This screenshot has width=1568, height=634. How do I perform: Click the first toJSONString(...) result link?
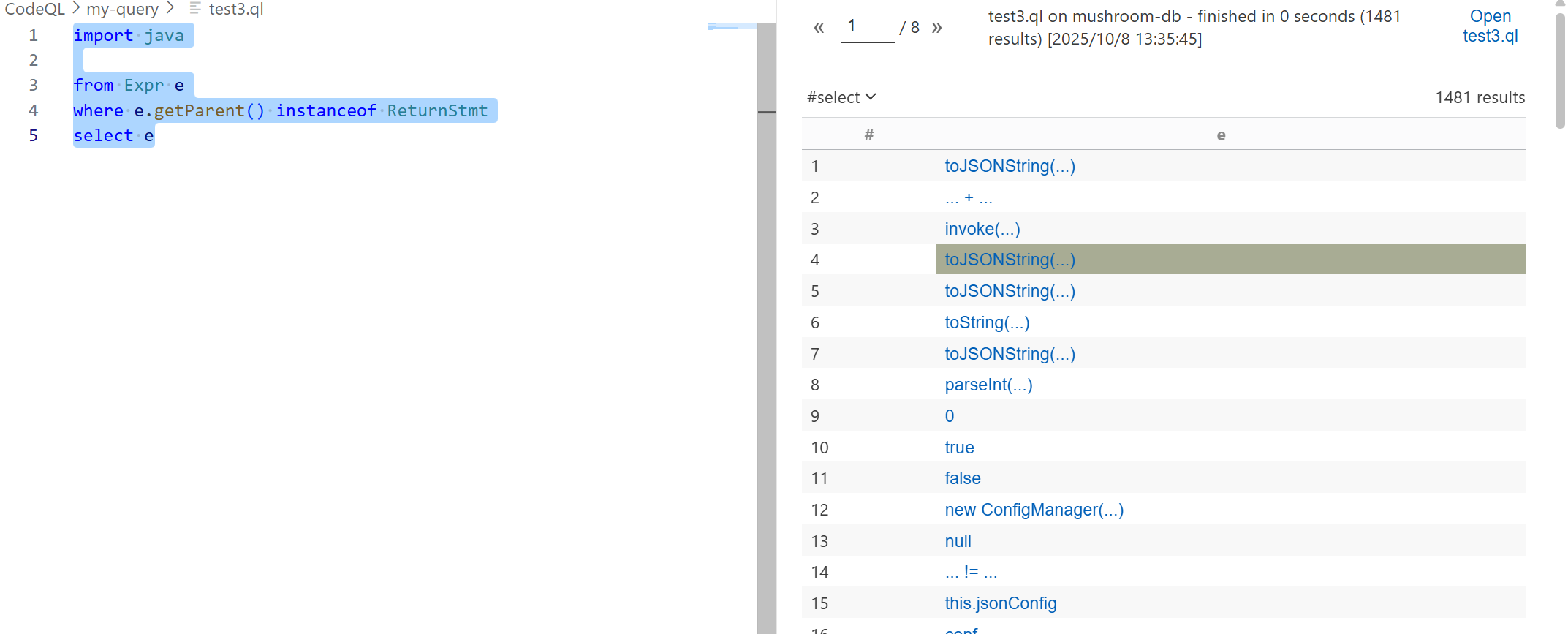[1010, 166]
